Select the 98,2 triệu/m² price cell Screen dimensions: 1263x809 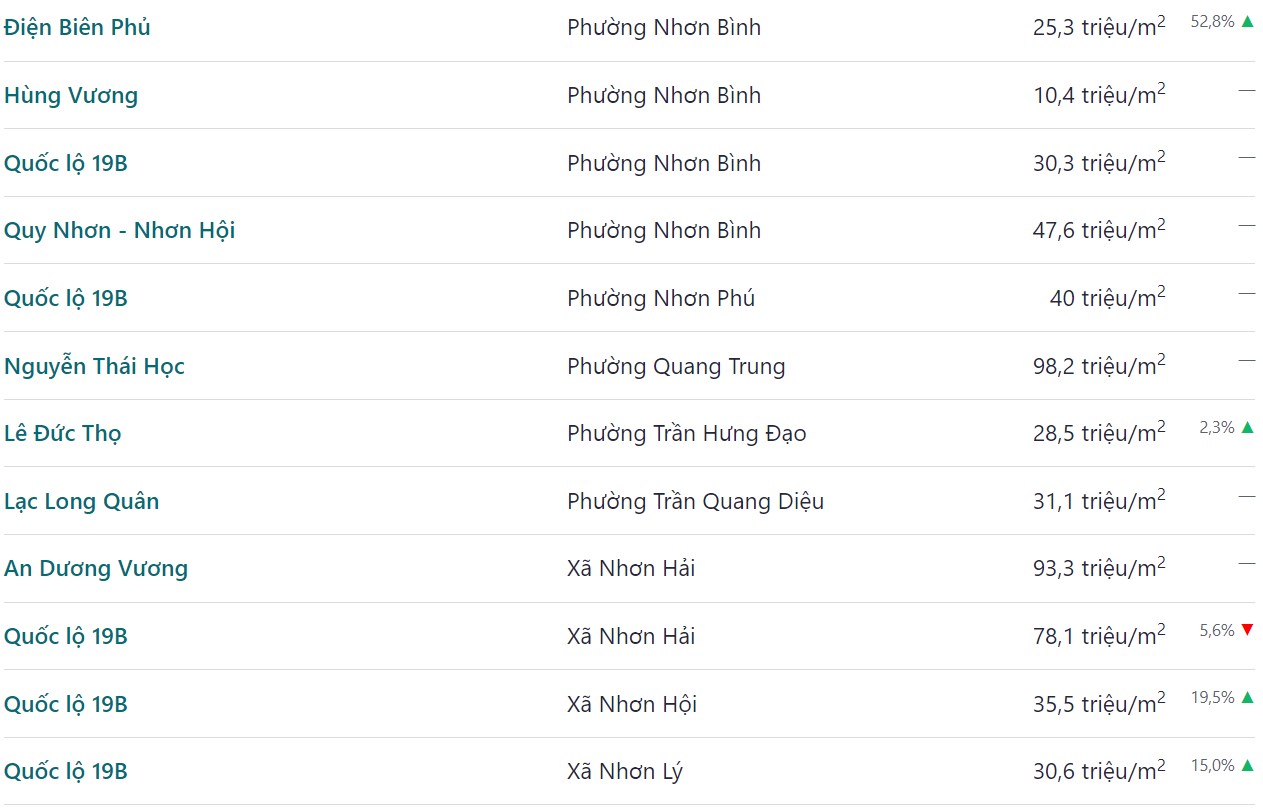(x=1099, y=364)
